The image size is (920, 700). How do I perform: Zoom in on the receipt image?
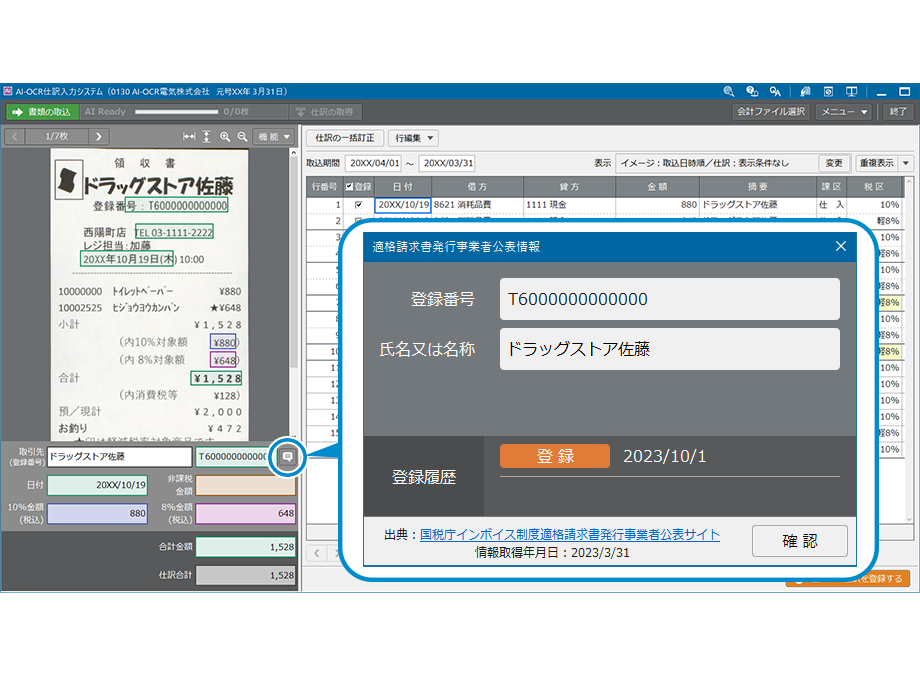(225, 137)
